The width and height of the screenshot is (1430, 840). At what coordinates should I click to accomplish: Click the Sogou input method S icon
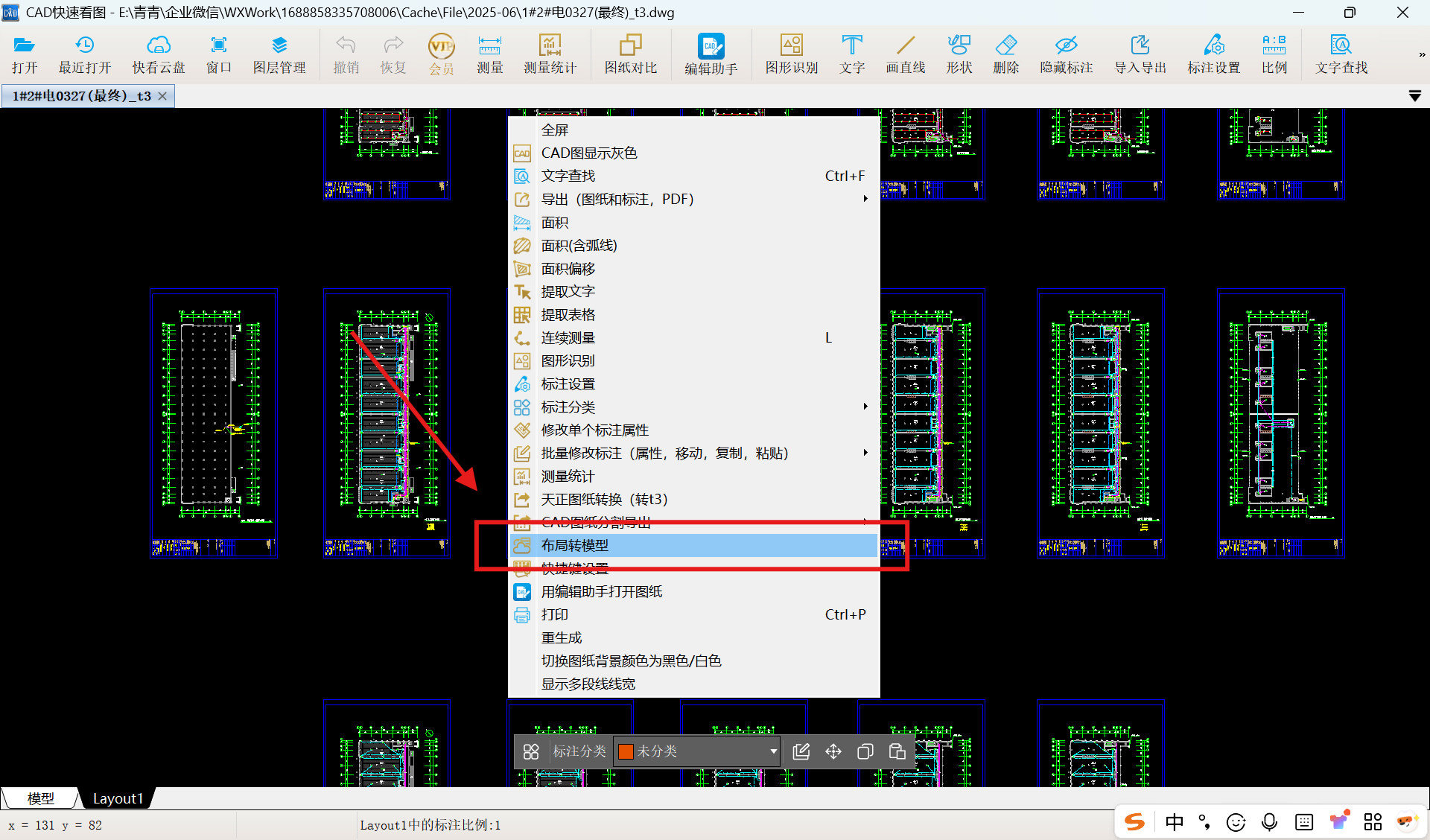click(x=1134, y=822)
